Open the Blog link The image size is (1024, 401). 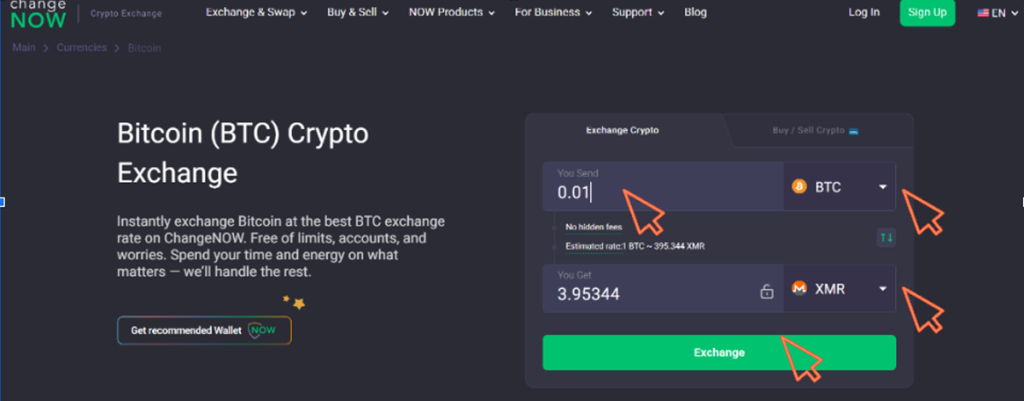(695, 13)
